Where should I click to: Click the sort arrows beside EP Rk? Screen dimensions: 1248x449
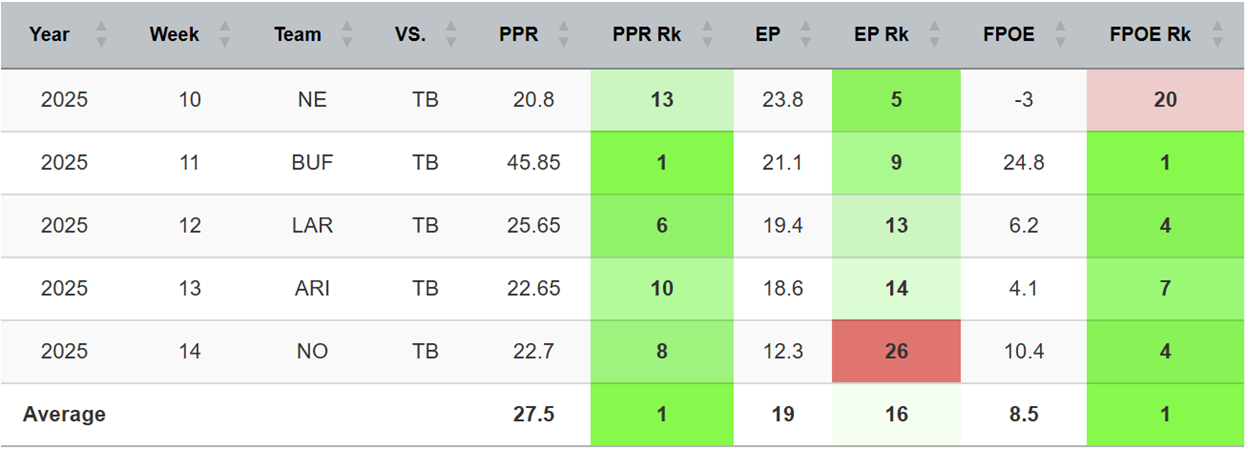pyautogui.click(x=933, y=35)
